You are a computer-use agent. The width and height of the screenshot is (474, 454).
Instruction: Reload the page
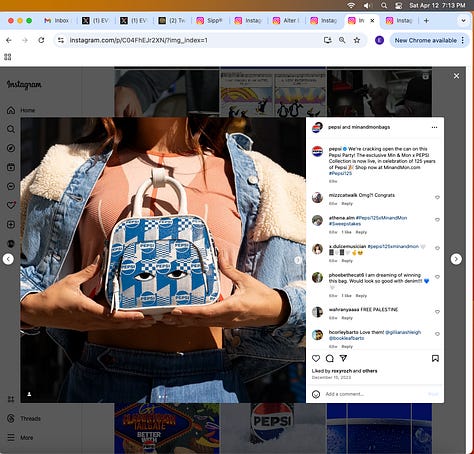pos(41,40)
